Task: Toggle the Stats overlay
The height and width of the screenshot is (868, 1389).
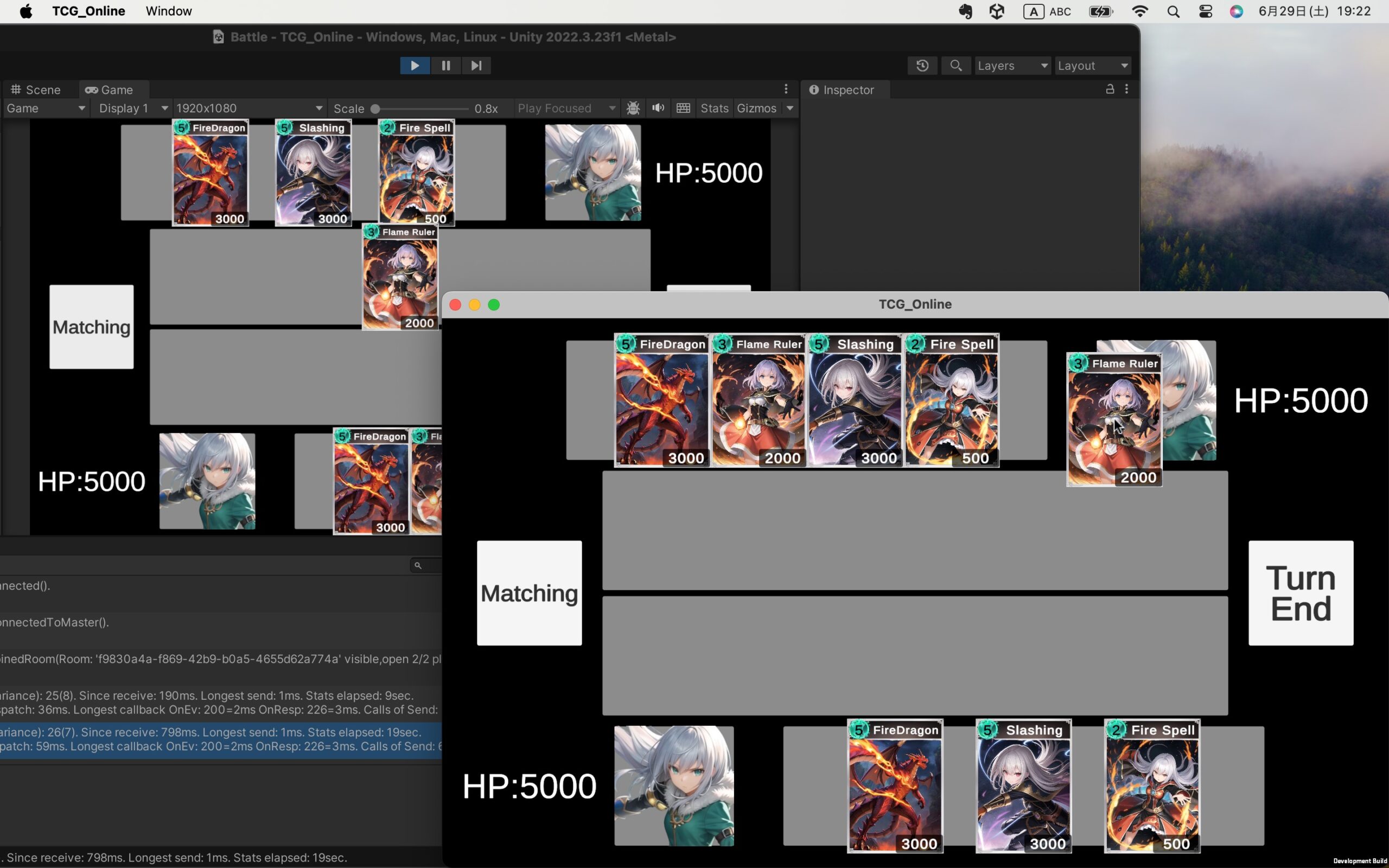Action: point(714,108)
